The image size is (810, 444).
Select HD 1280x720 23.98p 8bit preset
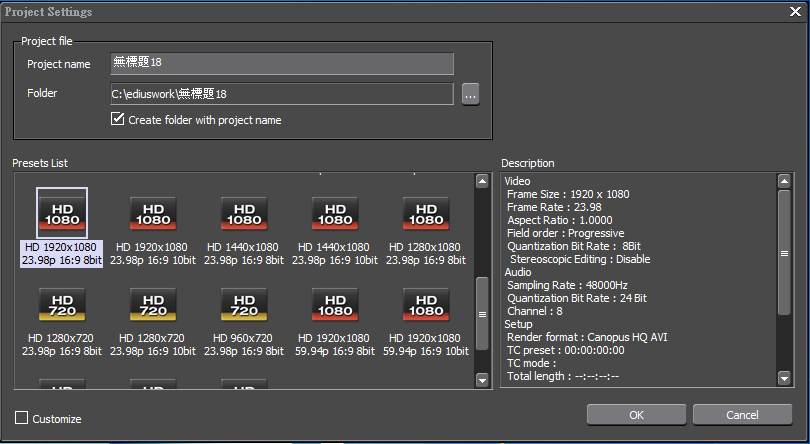click(x=61, y=305)
